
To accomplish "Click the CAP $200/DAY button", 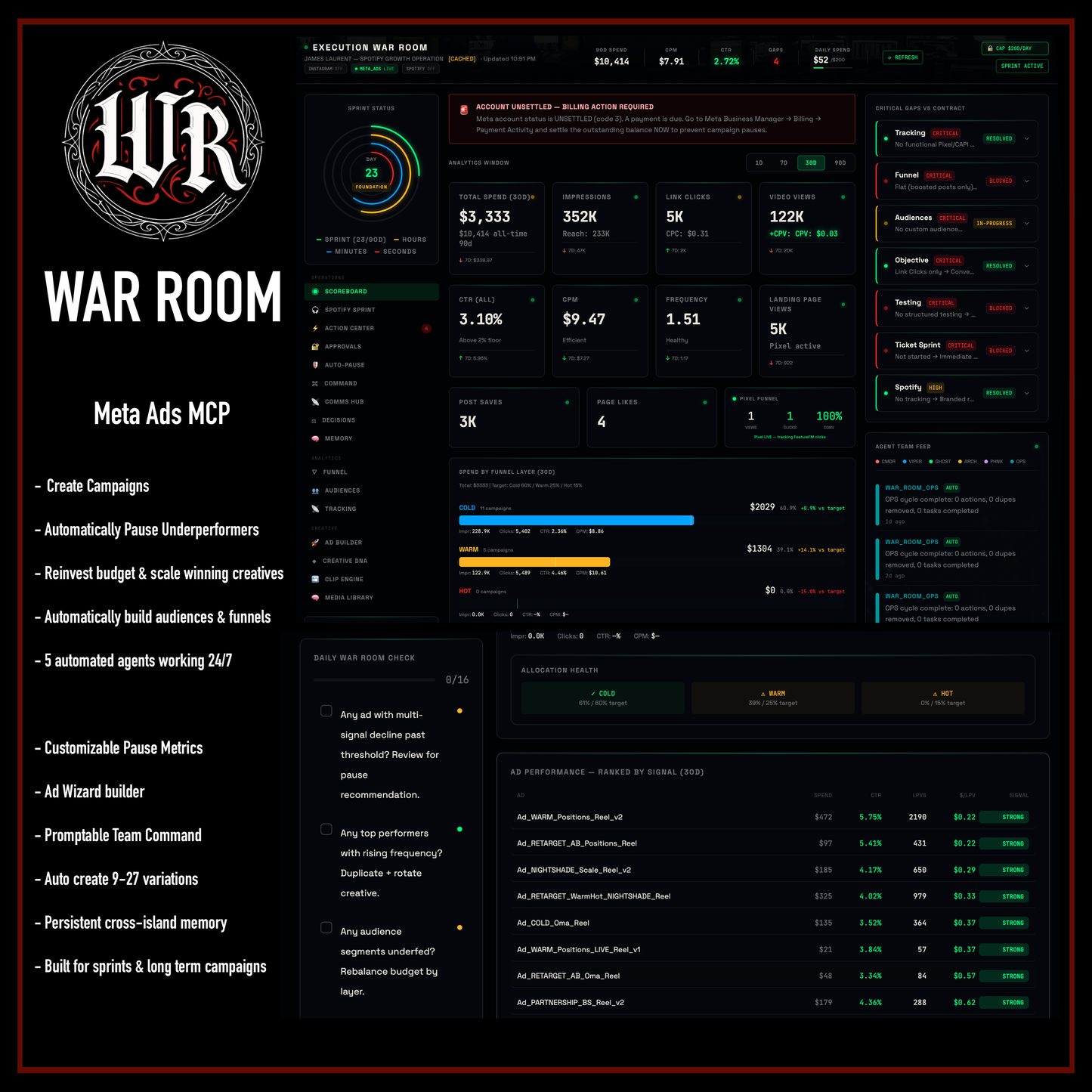I will click(1015, 48).
